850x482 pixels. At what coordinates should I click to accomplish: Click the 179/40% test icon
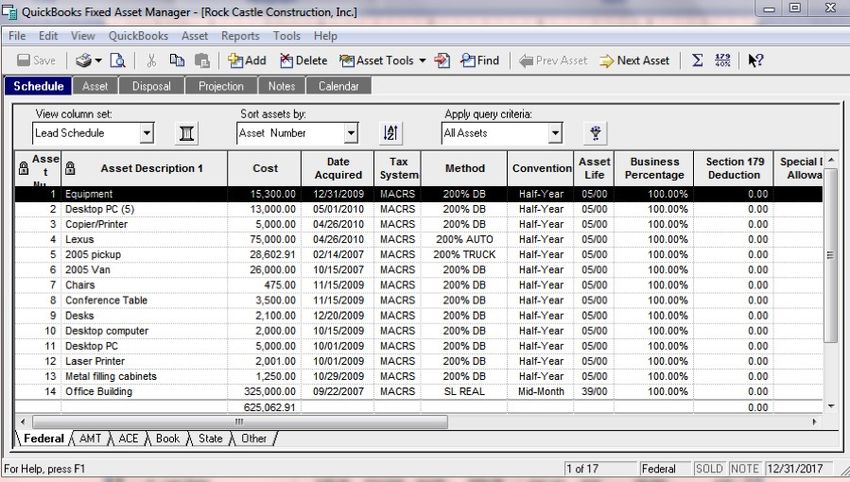coord(723,60)
